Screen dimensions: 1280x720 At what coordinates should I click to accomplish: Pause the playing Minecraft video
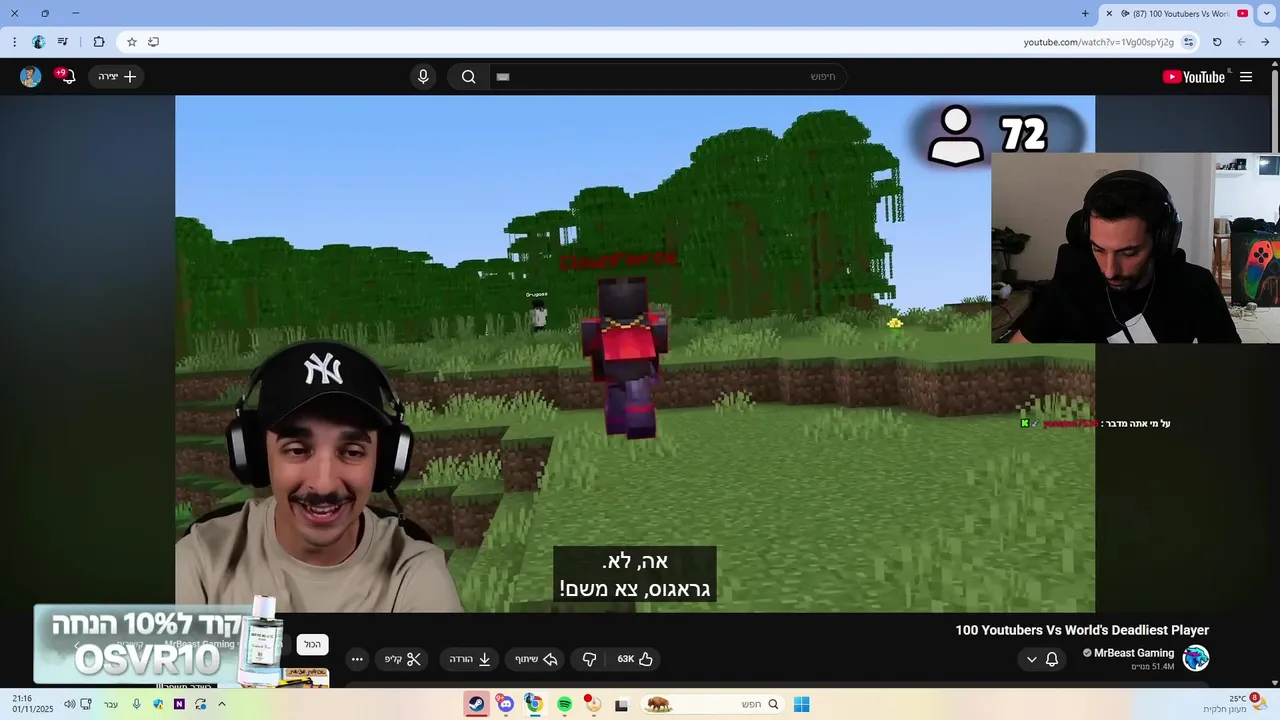[635, 353]
